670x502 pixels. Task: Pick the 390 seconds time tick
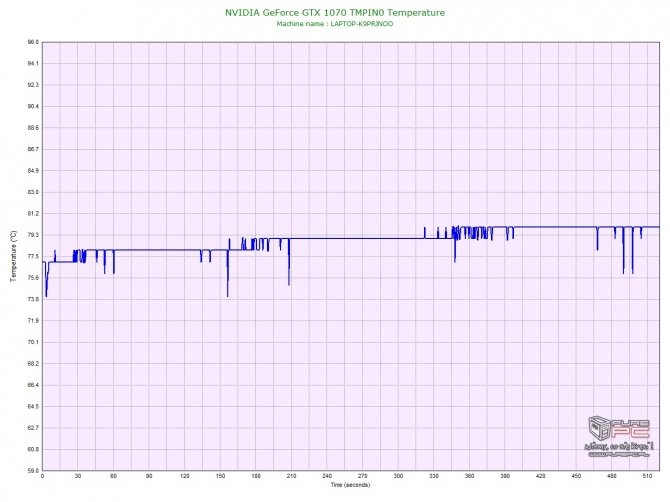pyautogui.click(x=505, y=476)
